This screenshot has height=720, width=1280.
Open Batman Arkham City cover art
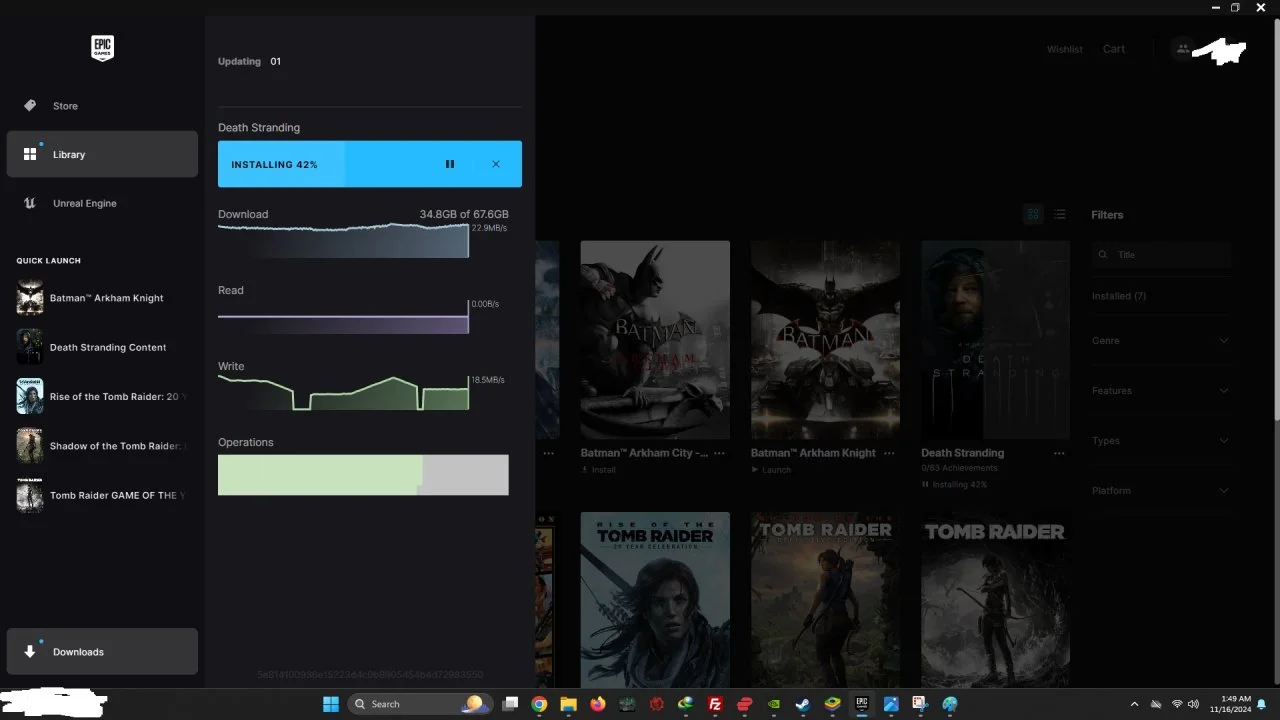(x=655, y=340)
